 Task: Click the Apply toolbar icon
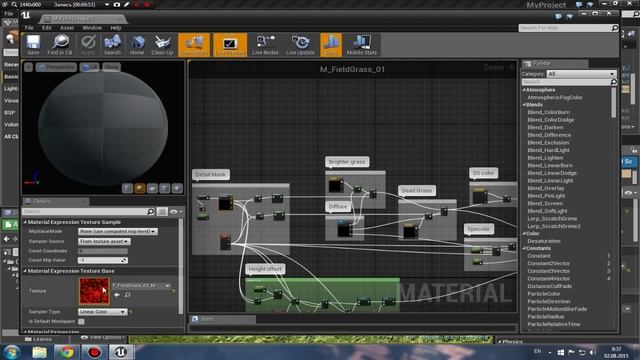(88, 44)
